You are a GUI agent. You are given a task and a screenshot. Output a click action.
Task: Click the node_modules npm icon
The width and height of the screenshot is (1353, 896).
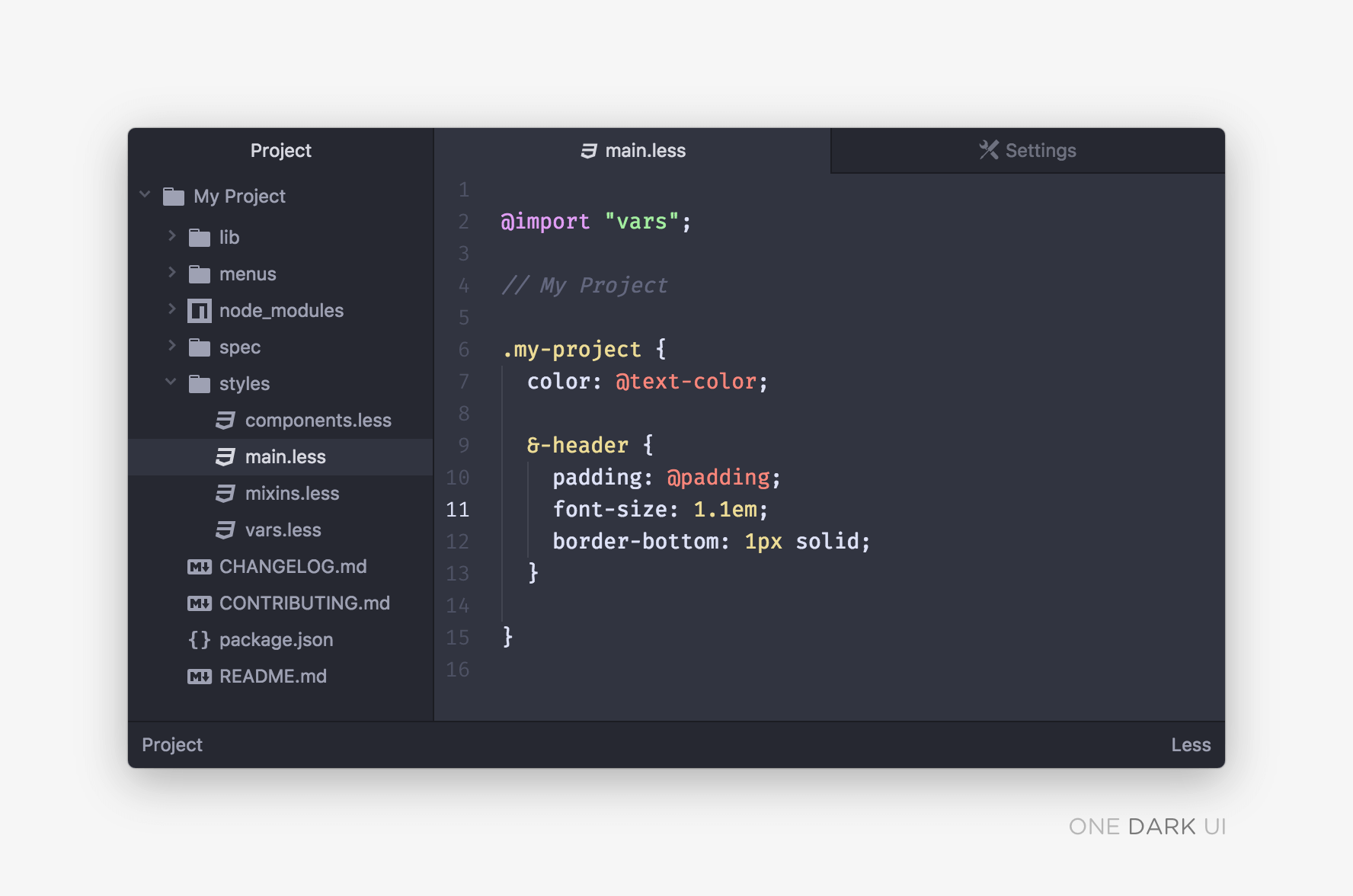(x=200, y=311)
